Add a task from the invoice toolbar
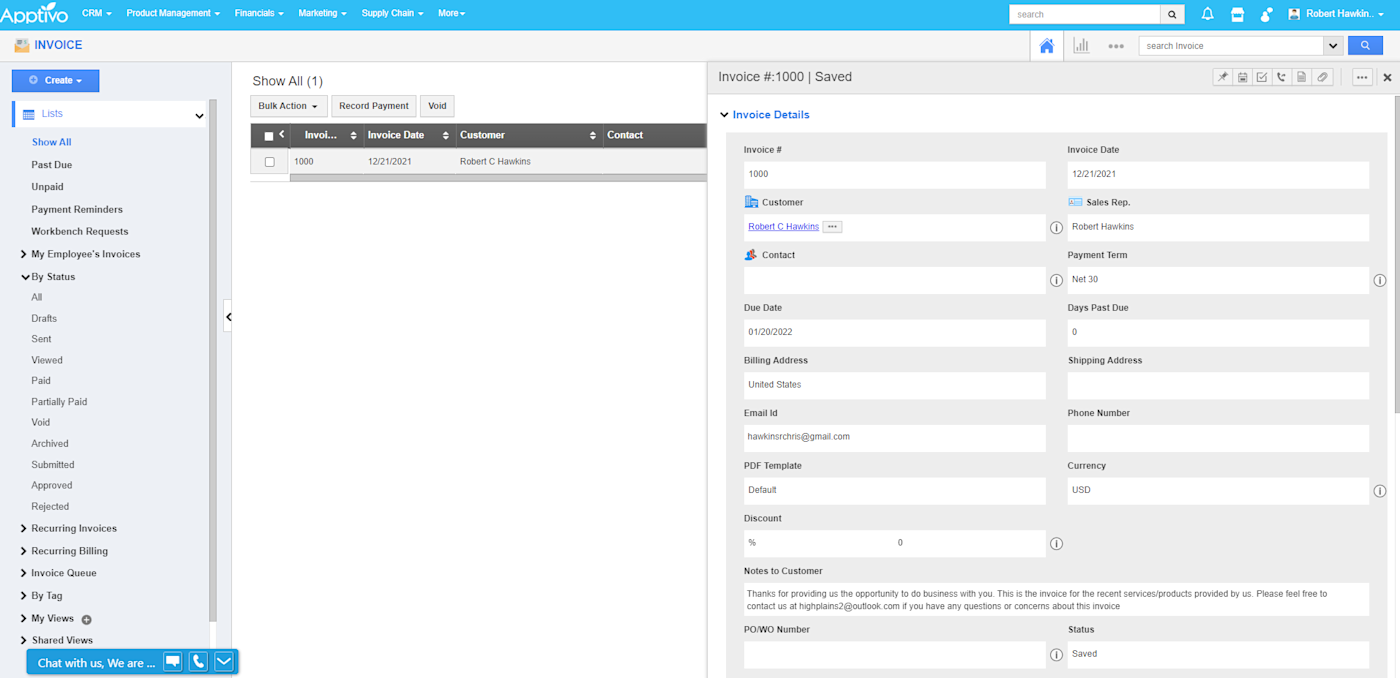Screen dimensions: 1400x678 [1262, 76]
